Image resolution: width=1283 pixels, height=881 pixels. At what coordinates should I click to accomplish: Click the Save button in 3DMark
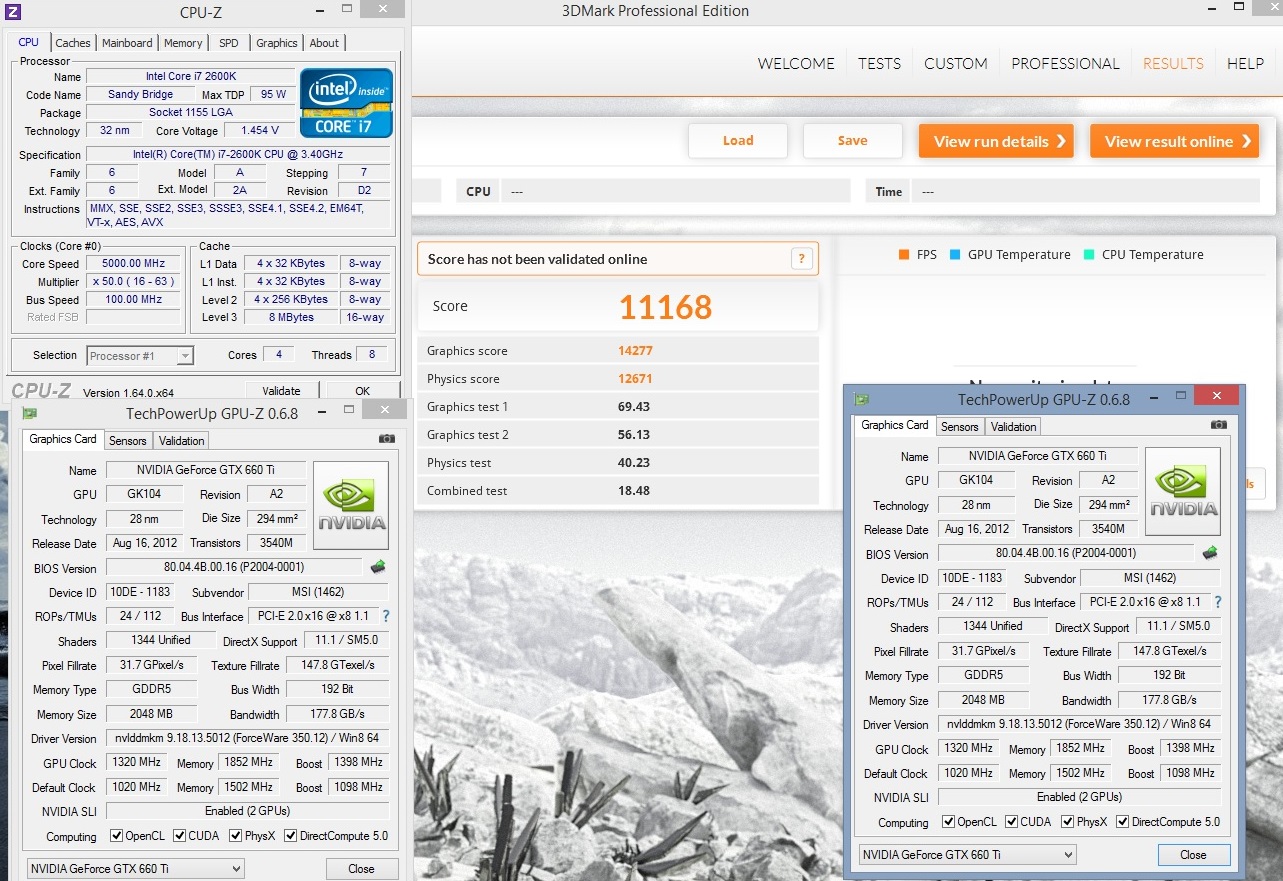click(x=852, y=141)
